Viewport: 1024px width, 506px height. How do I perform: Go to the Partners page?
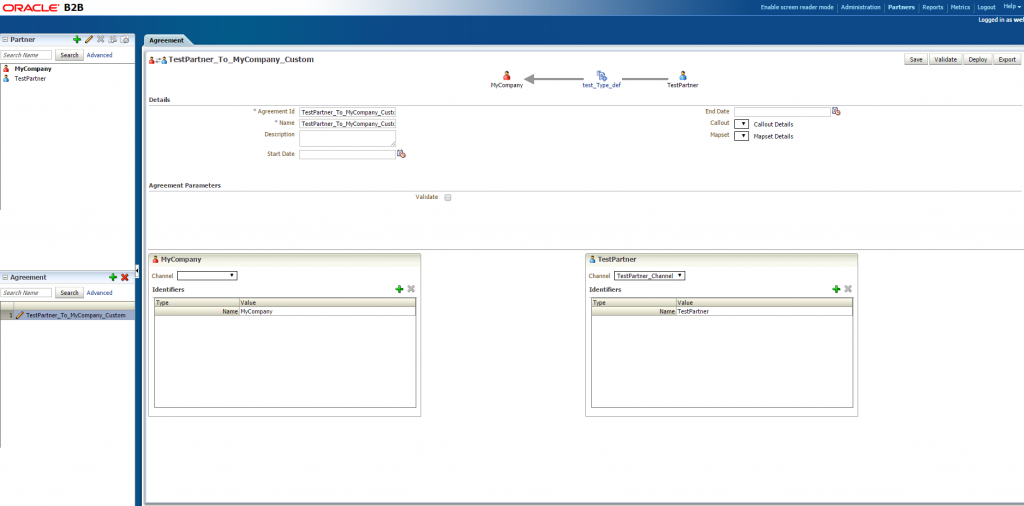(x=902, y=7)
